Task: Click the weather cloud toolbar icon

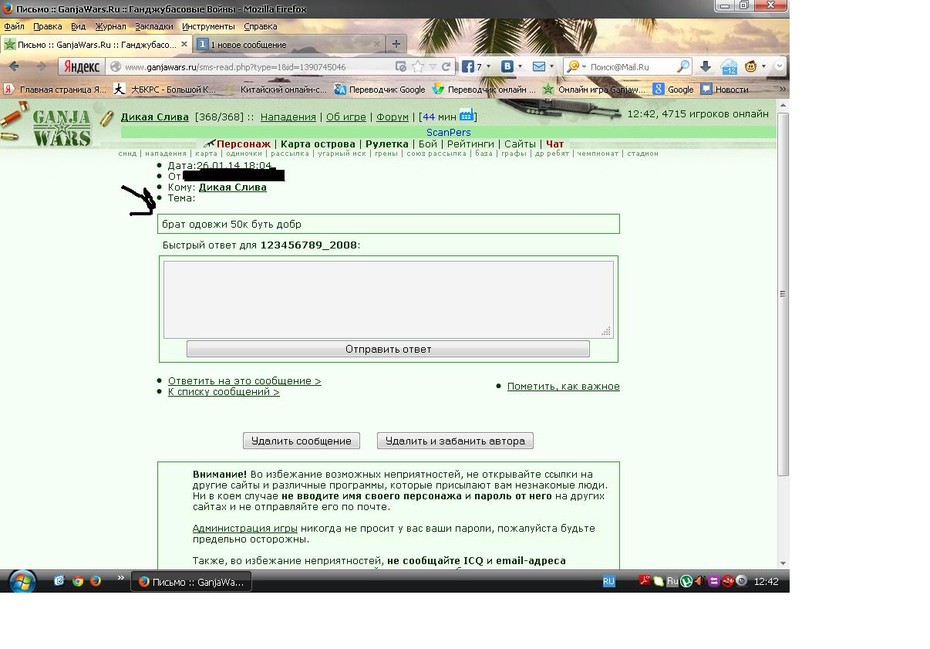Action: click(729, 67)
